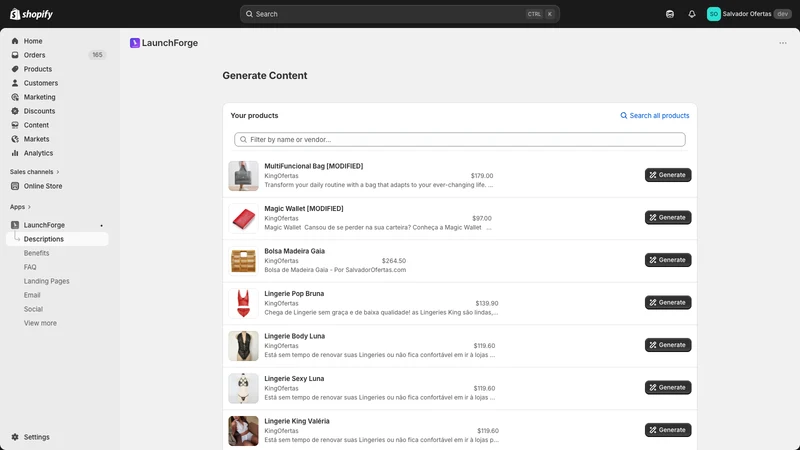Image resolution: width=800 pixels, height=450 pixels.
Task: Generate content for Lingerie Pop Bruna
Action: pos(668,303)
